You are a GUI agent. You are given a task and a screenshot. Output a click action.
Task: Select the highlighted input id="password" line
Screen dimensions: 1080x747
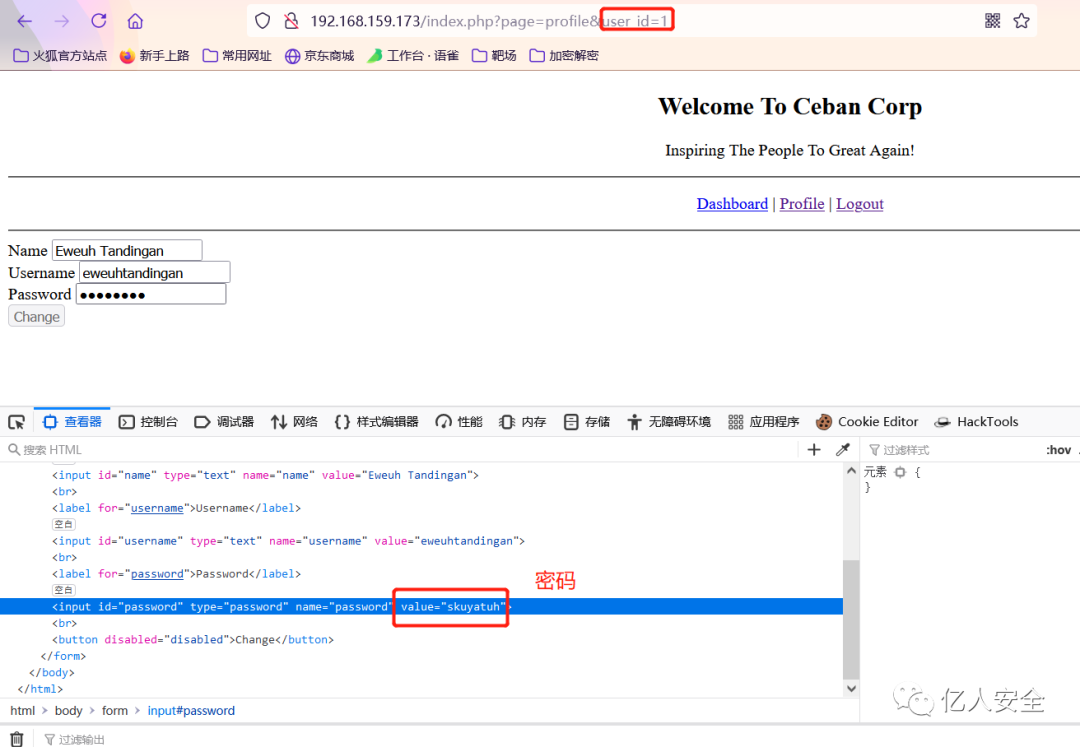coord(422,607)
